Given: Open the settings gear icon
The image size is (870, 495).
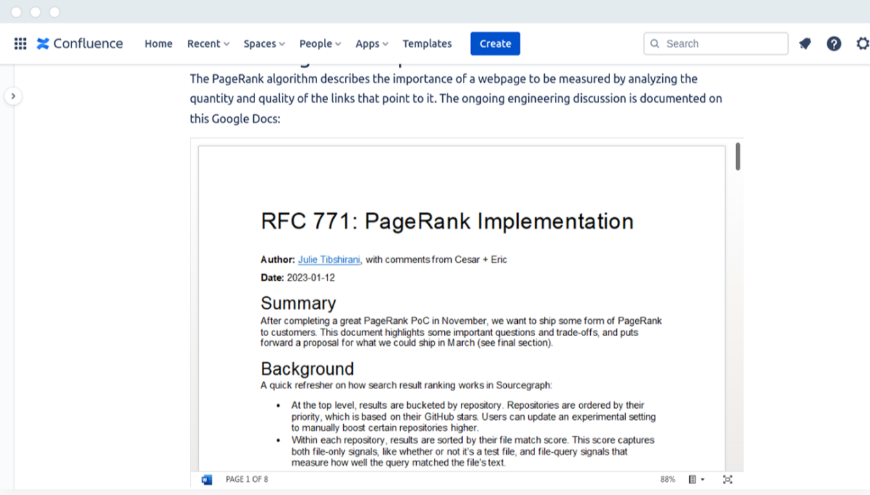Looking at the screenshot, I should [x=862, y=44].
